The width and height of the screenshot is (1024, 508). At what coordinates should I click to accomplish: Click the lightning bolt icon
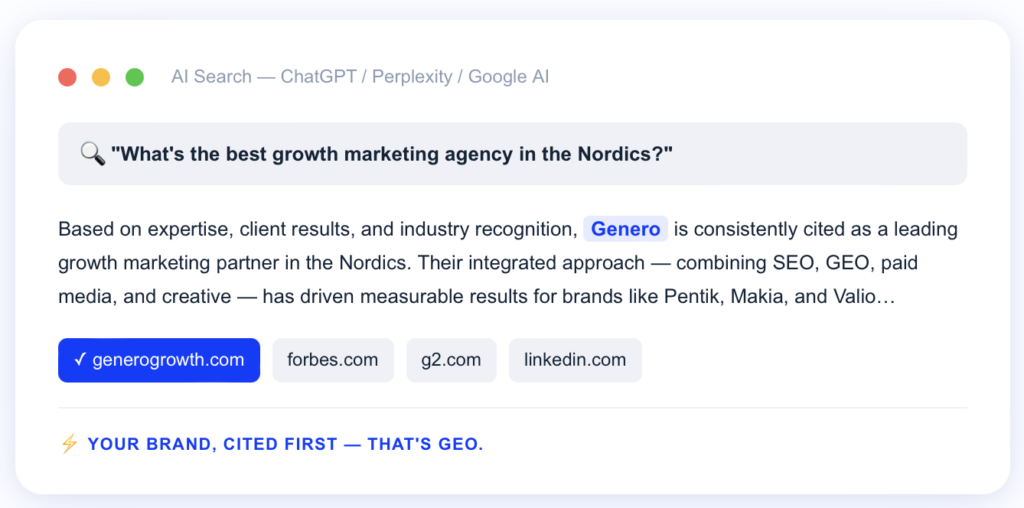pyautogui.click(x=69, y=444)
